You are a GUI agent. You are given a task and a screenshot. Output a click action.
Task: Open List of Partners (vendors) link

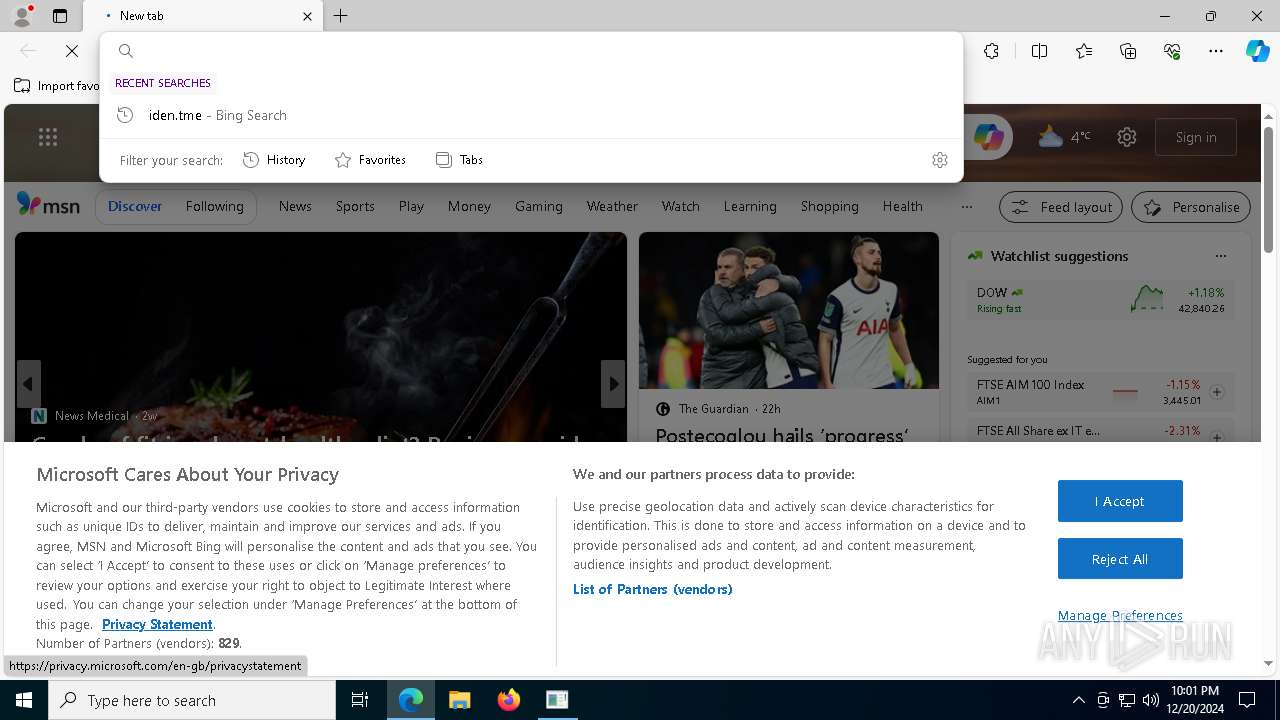point(653,589)
